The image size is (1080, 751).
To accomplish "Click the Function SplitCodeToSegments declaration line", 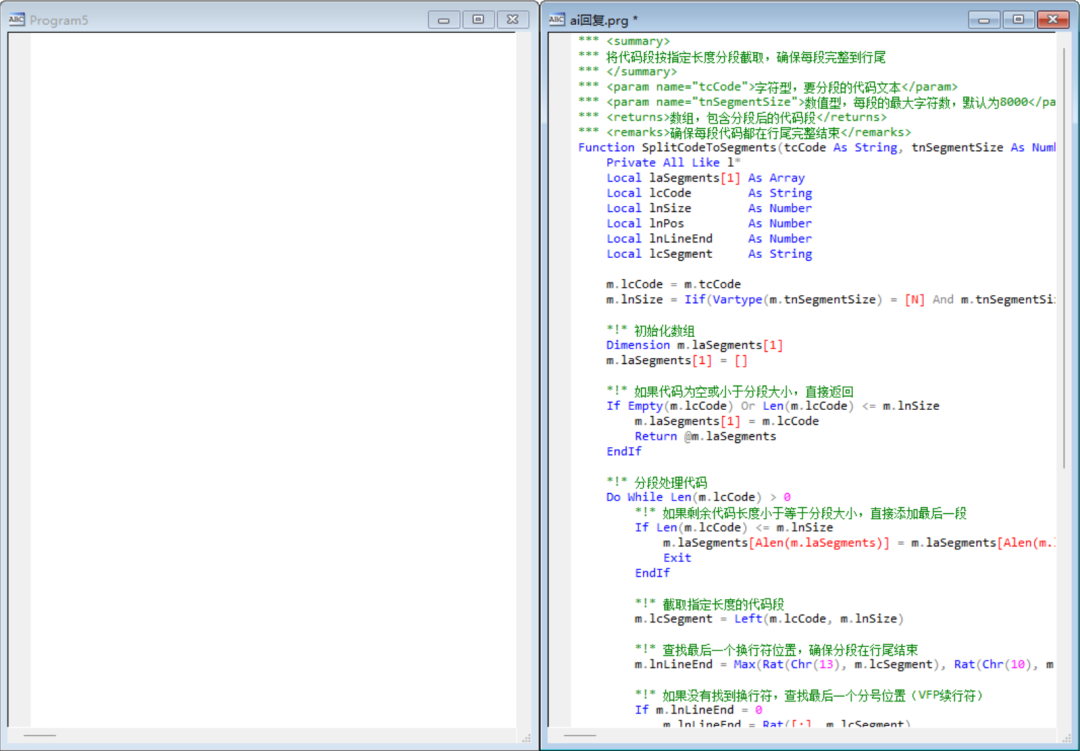I will (x=816, y=147).
